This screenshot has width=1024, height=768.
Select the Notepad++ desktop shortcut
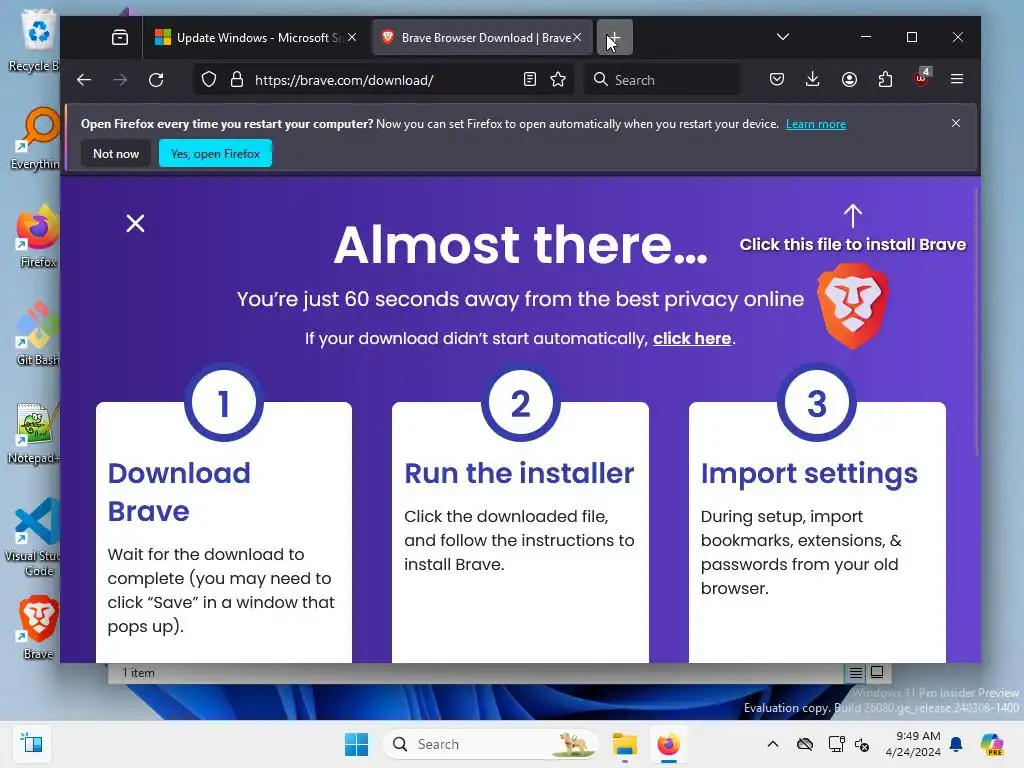coord(34,432)
